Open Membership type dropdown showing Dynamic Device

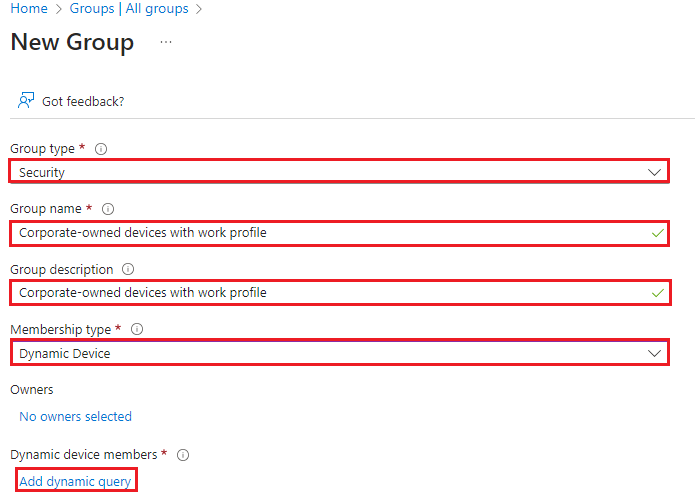(x=330, y=353)
